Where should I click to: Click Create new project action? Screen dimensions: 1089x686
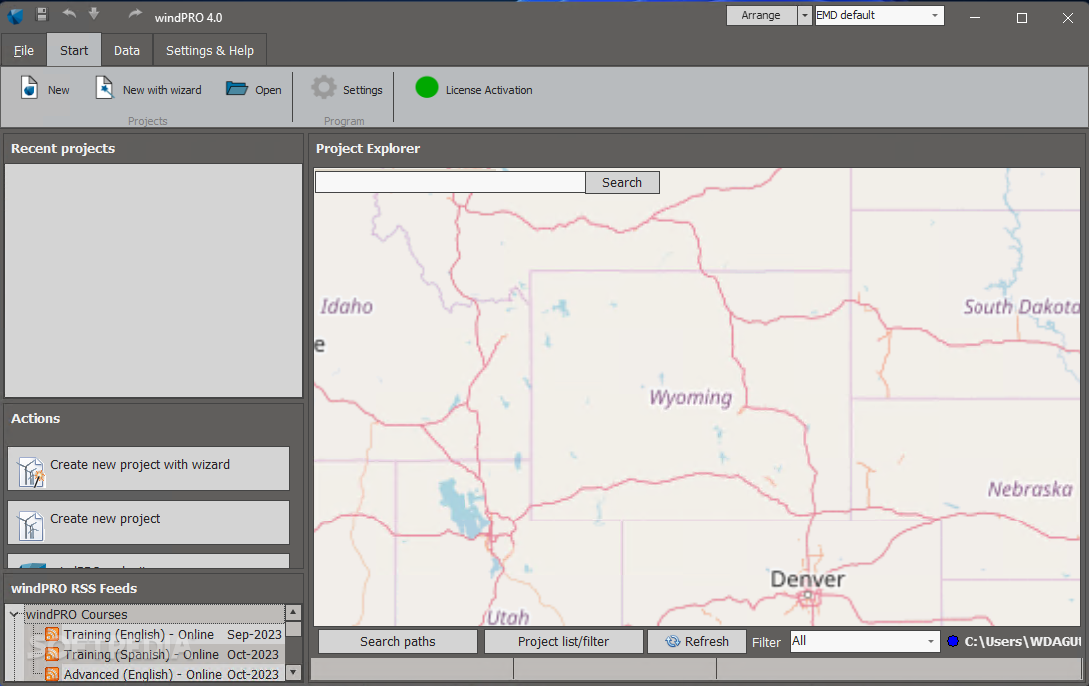click(149, 523)
